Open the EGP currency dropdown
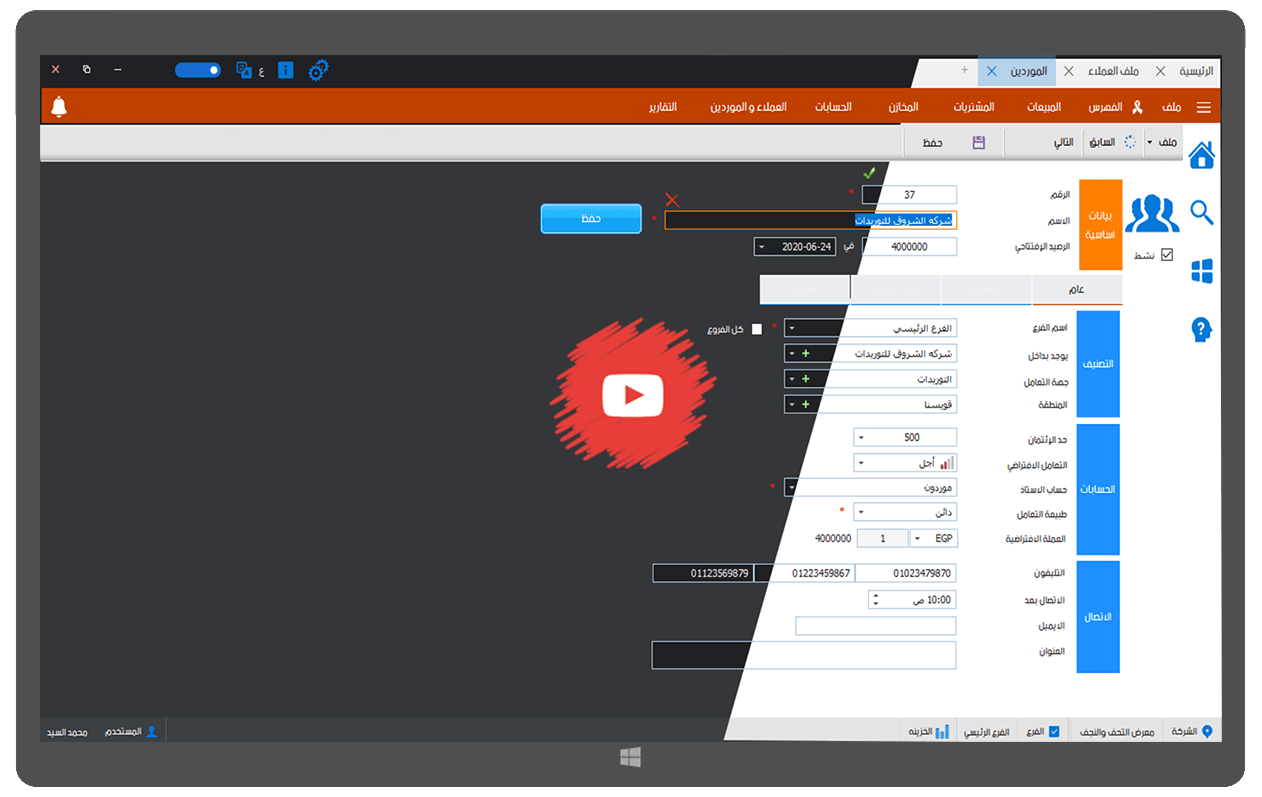 918,538
